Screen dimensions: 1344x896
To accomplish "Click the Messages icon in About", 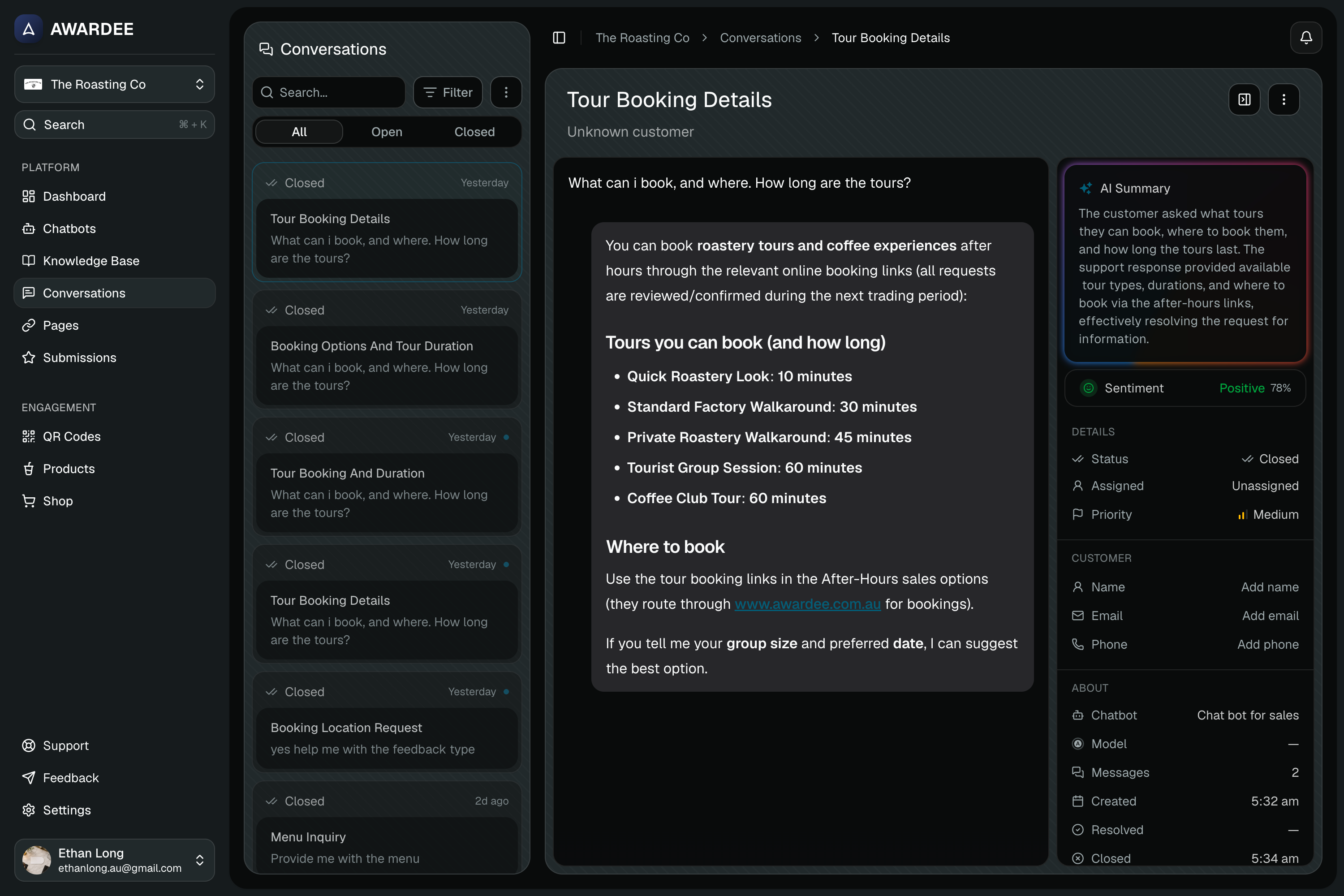I will tap(1078, 772).
